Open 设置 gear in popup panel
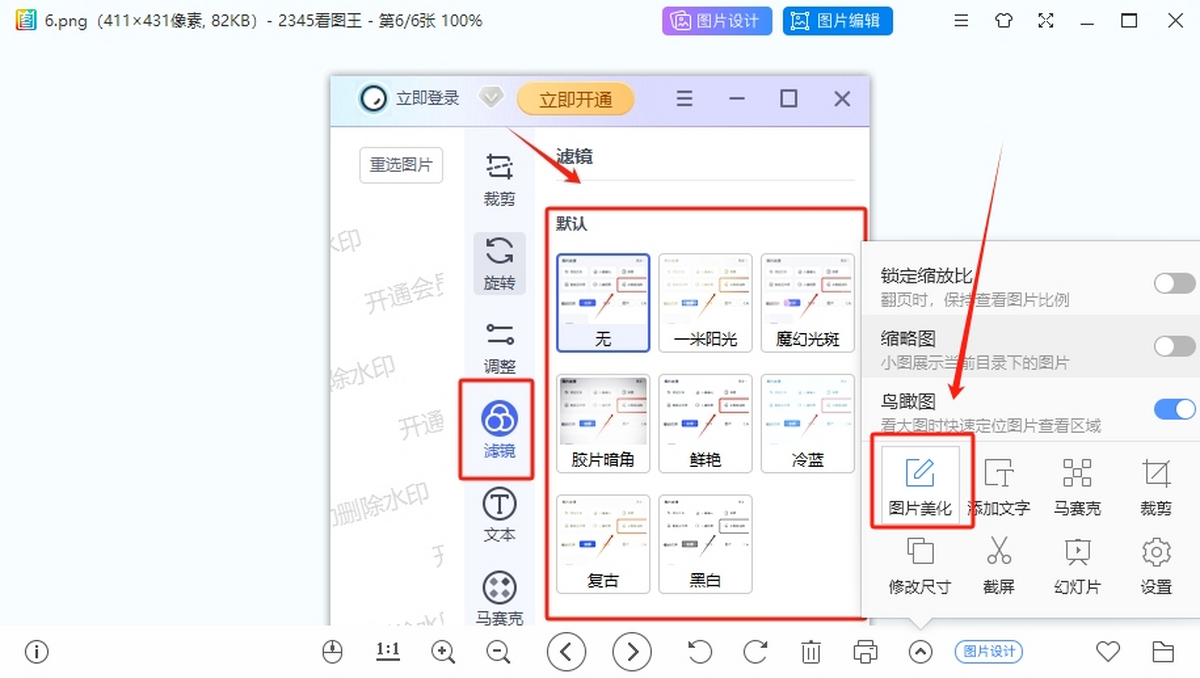 1156,565
